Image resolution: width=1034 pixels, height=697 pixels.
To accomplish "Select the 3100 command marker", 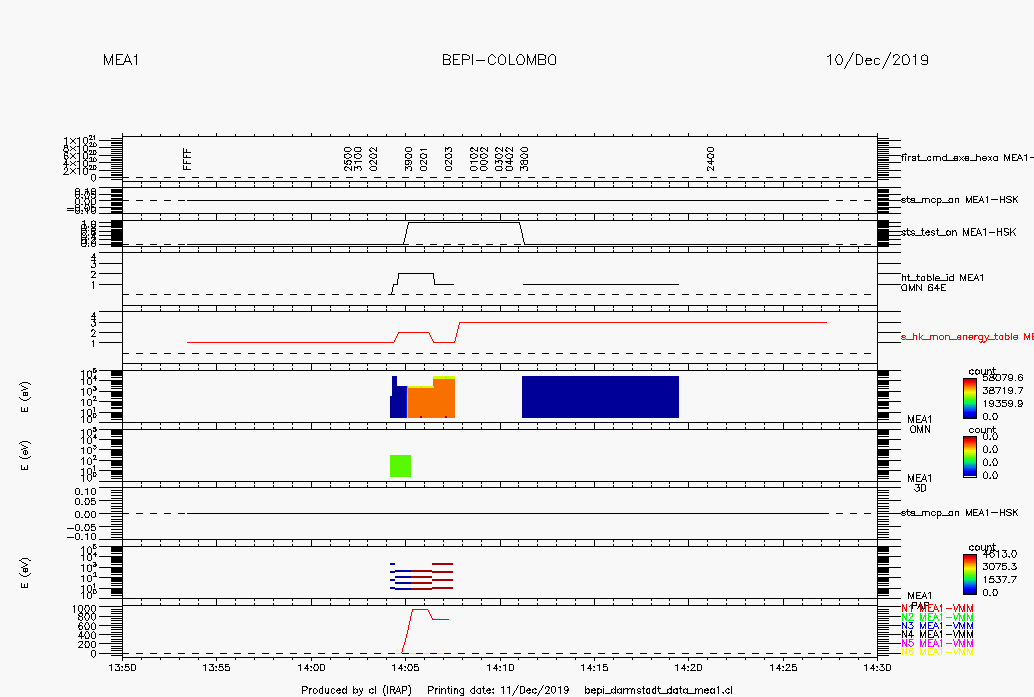I will click(x=358, y=160).
